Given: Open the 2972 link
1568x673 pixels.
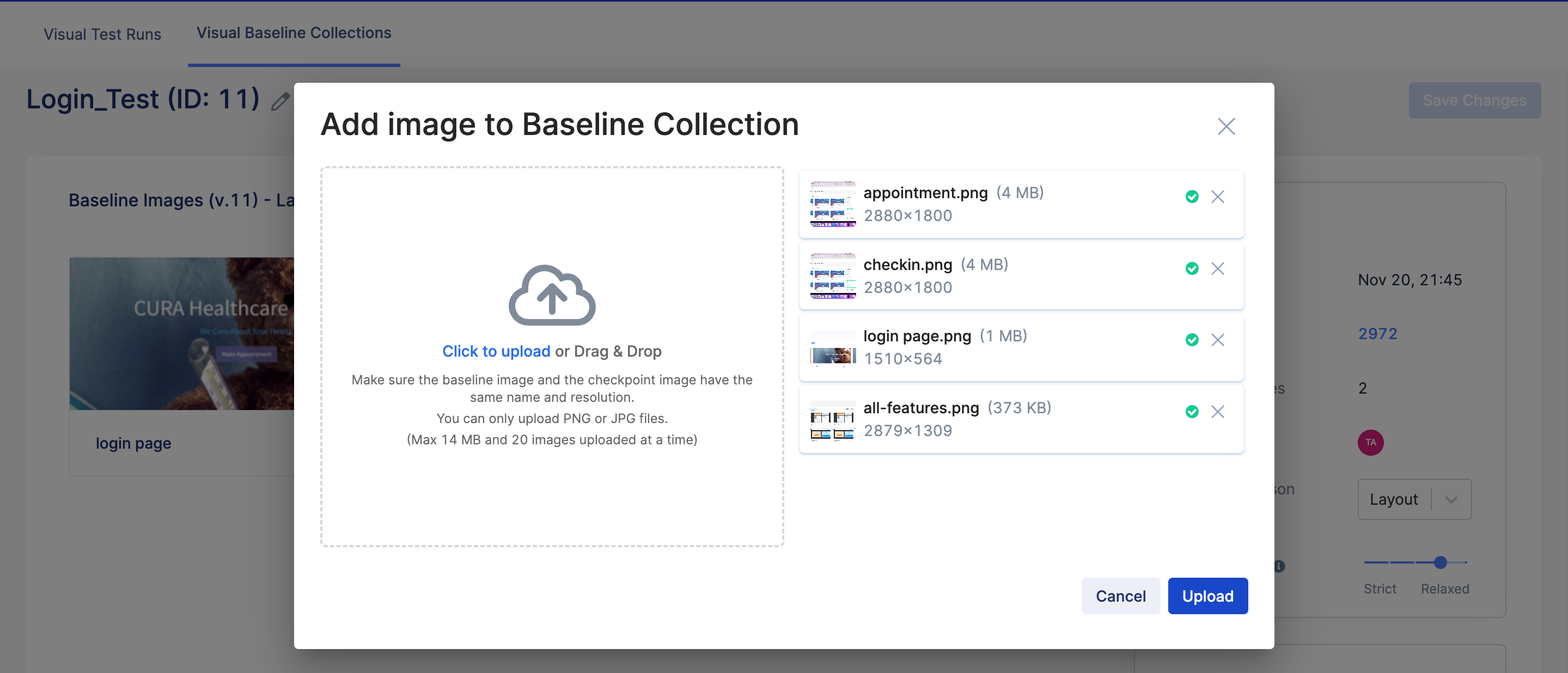Looking at the screenshot, I should click(x=1377, y=333).
